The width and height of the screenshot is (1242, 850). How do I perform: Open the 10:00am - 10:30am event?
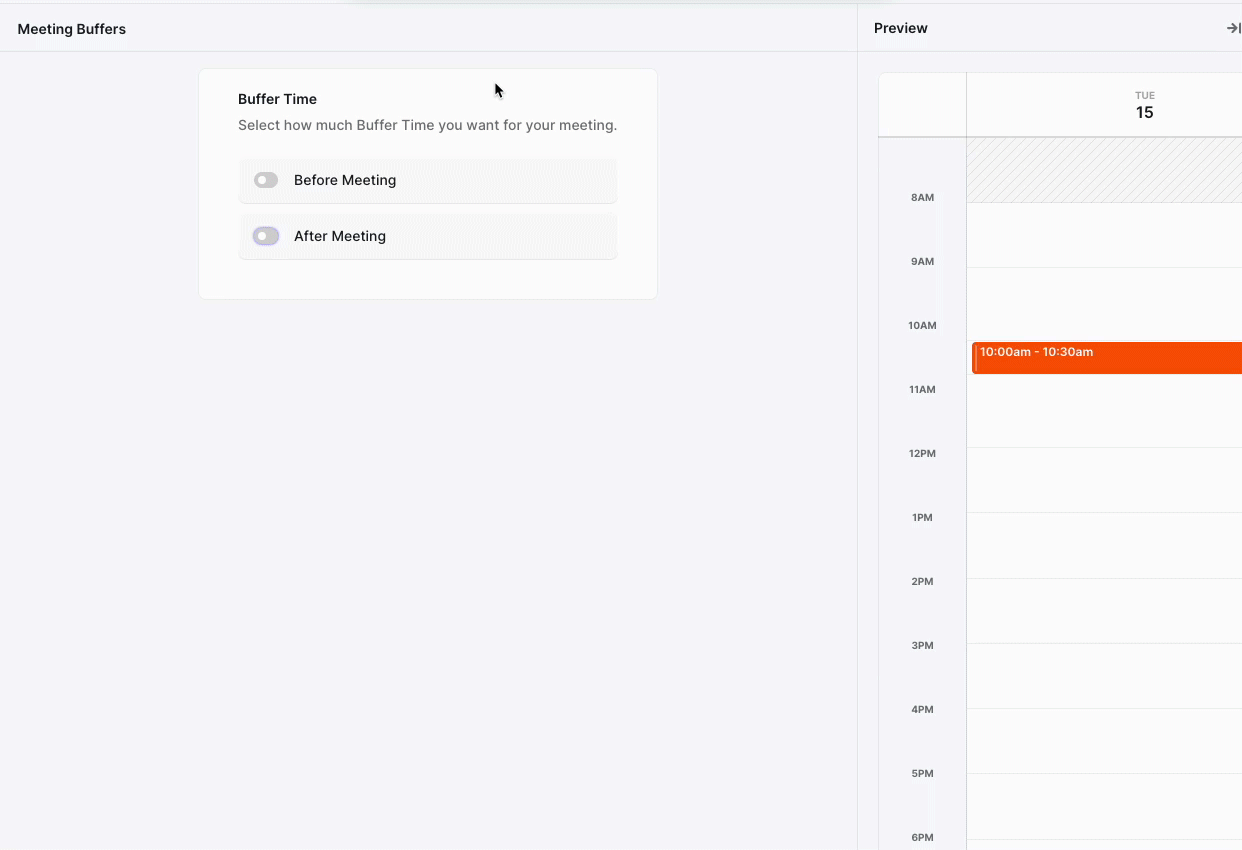coord(1107,358)
